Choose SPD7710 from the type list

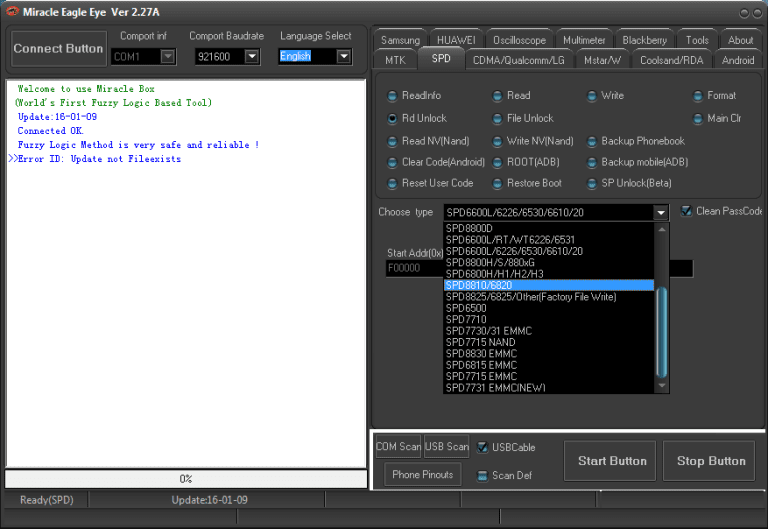click(549, 319)
